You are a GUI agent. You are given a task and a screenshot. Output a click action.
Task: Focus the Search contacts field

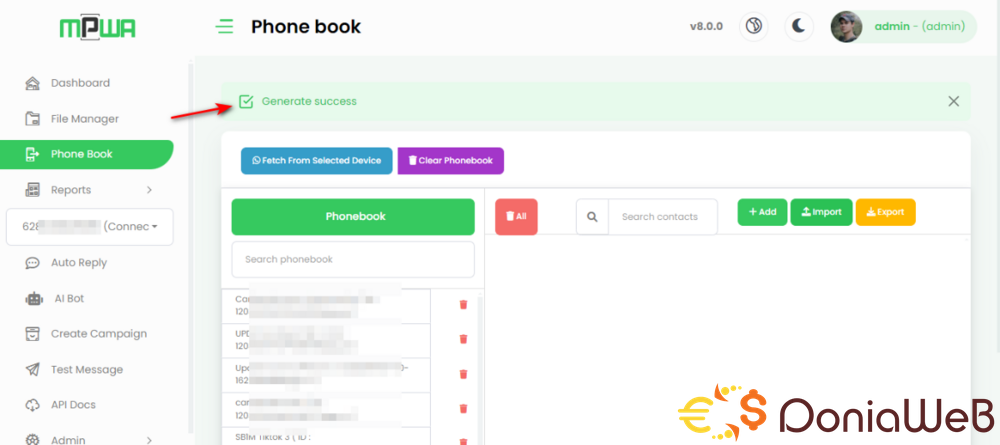pos(663,217)
